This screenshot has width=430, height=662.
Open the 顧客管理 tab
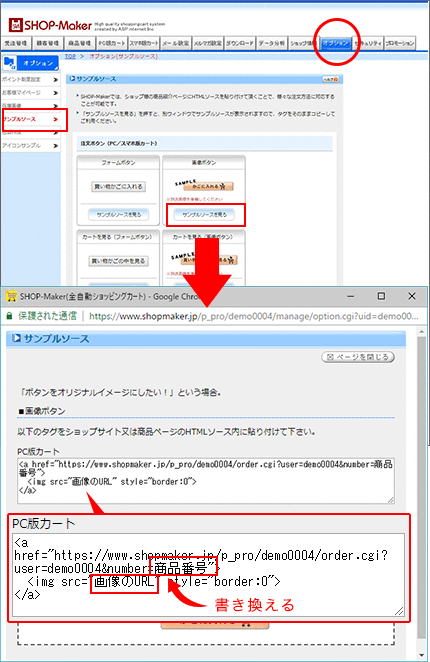click(48, 43)
